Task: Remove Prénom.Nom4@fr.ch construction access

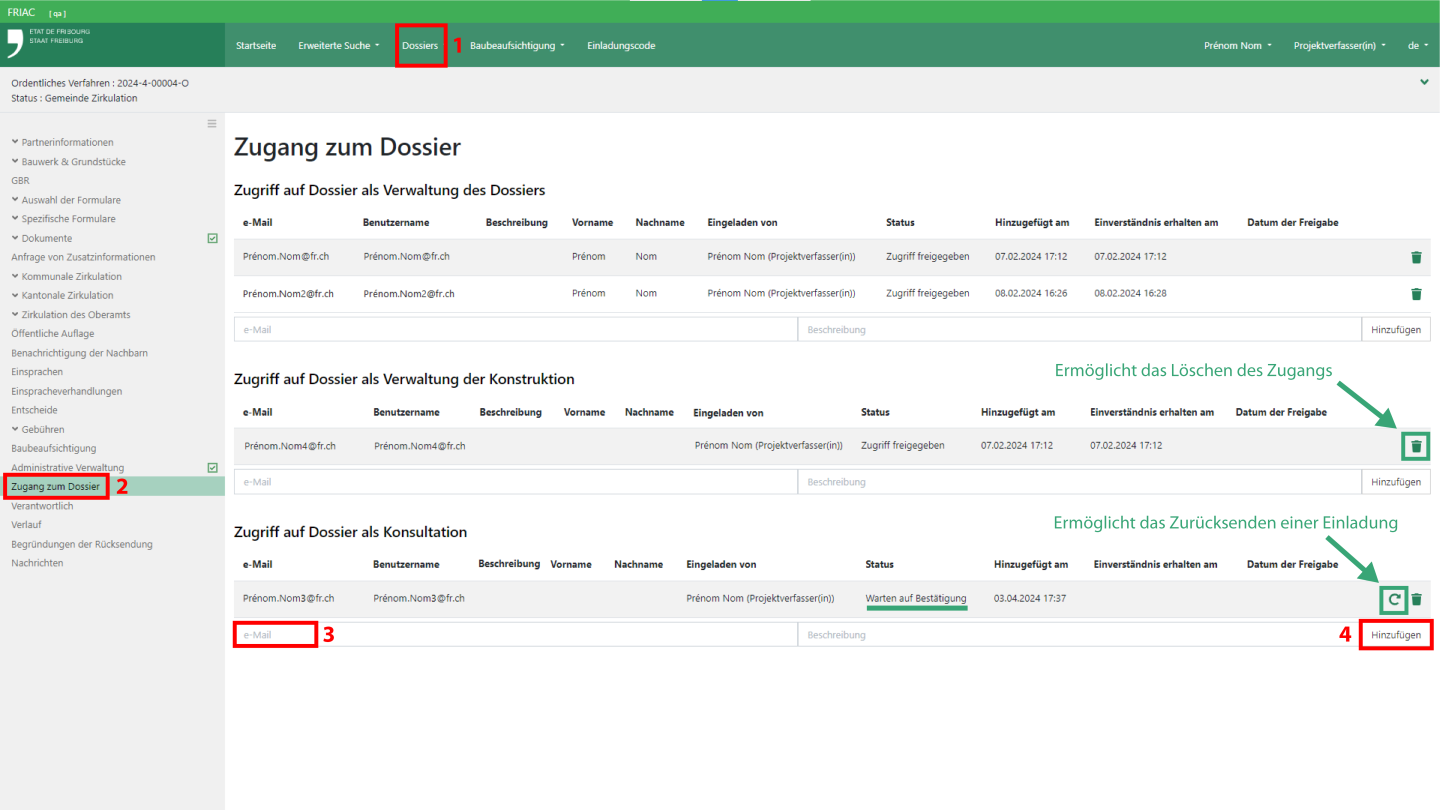Action: point(1416,446)
